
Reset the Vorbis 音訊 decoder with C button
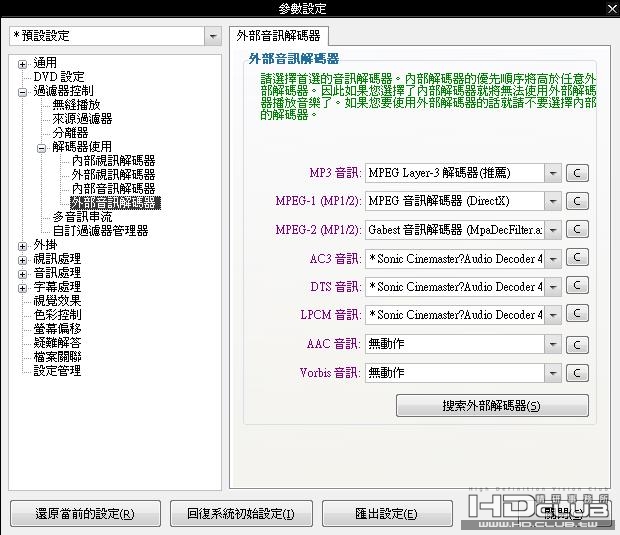click(x=577, y=373)
